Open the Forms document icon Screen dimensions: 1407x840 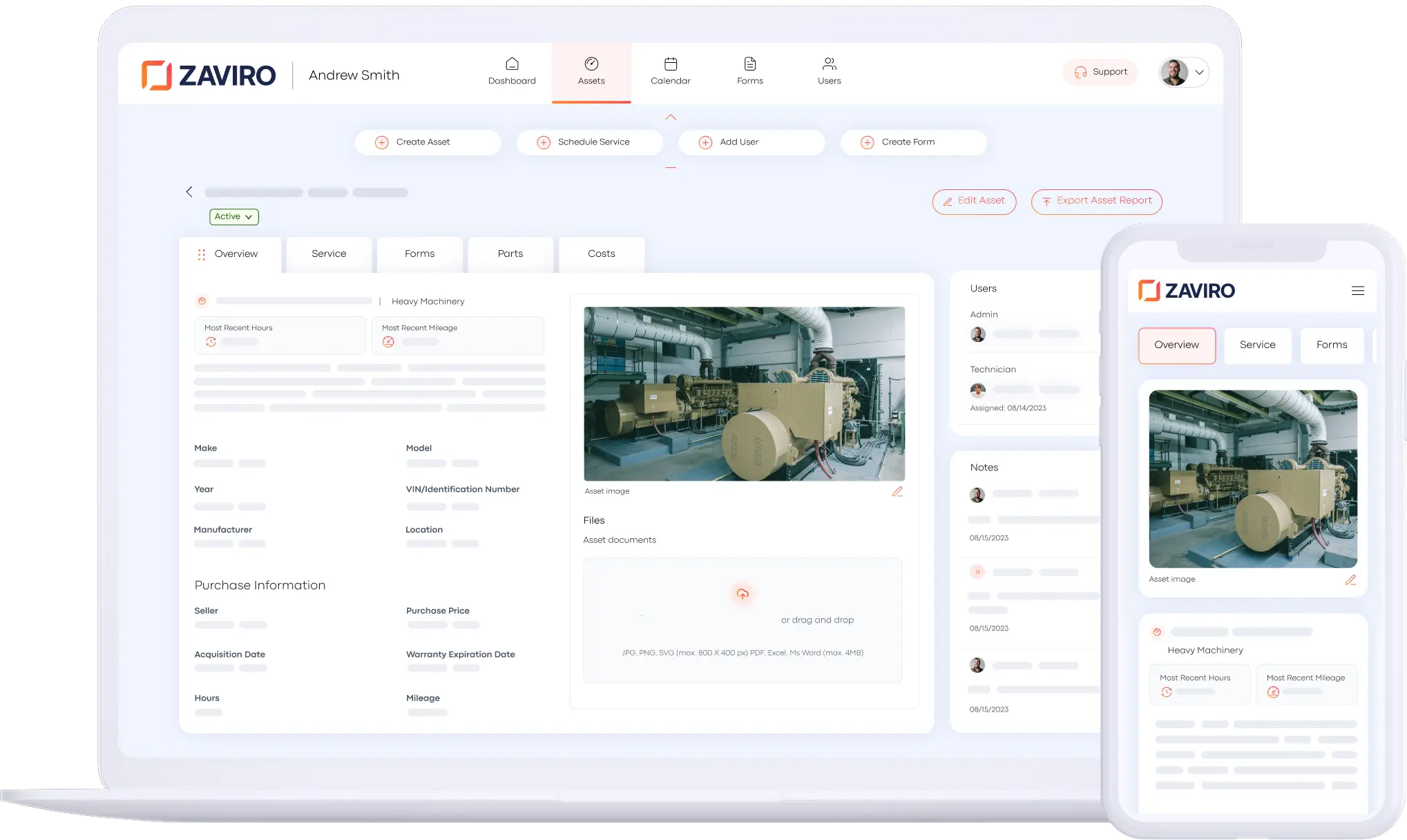click(x=749, y=64)
